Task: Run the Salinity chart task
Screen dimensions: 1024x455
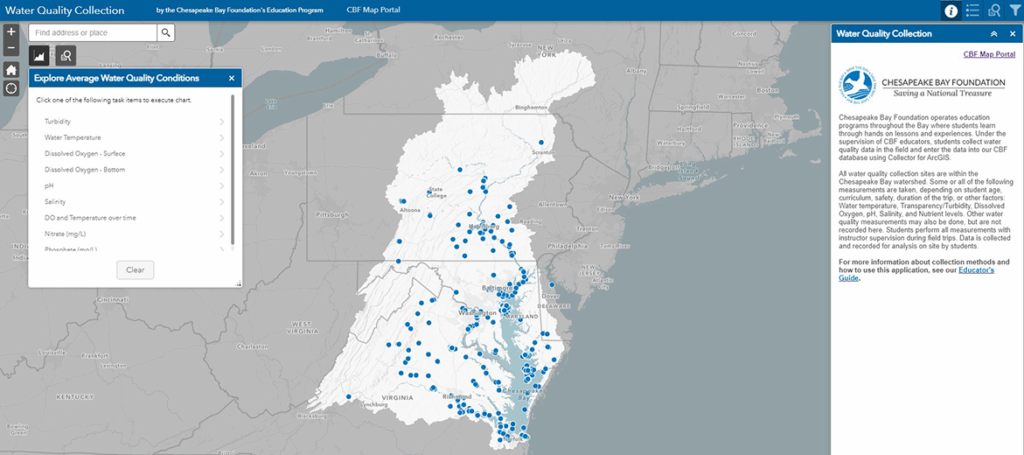Action: pyautogui.click(x=134, y=202)
